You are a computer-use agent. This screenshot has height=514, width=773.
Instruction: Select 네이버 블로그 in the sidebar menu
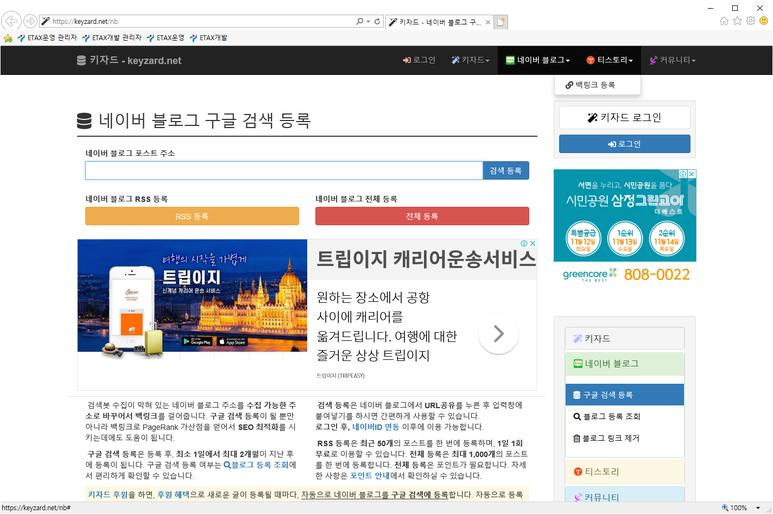coord(625,364)
